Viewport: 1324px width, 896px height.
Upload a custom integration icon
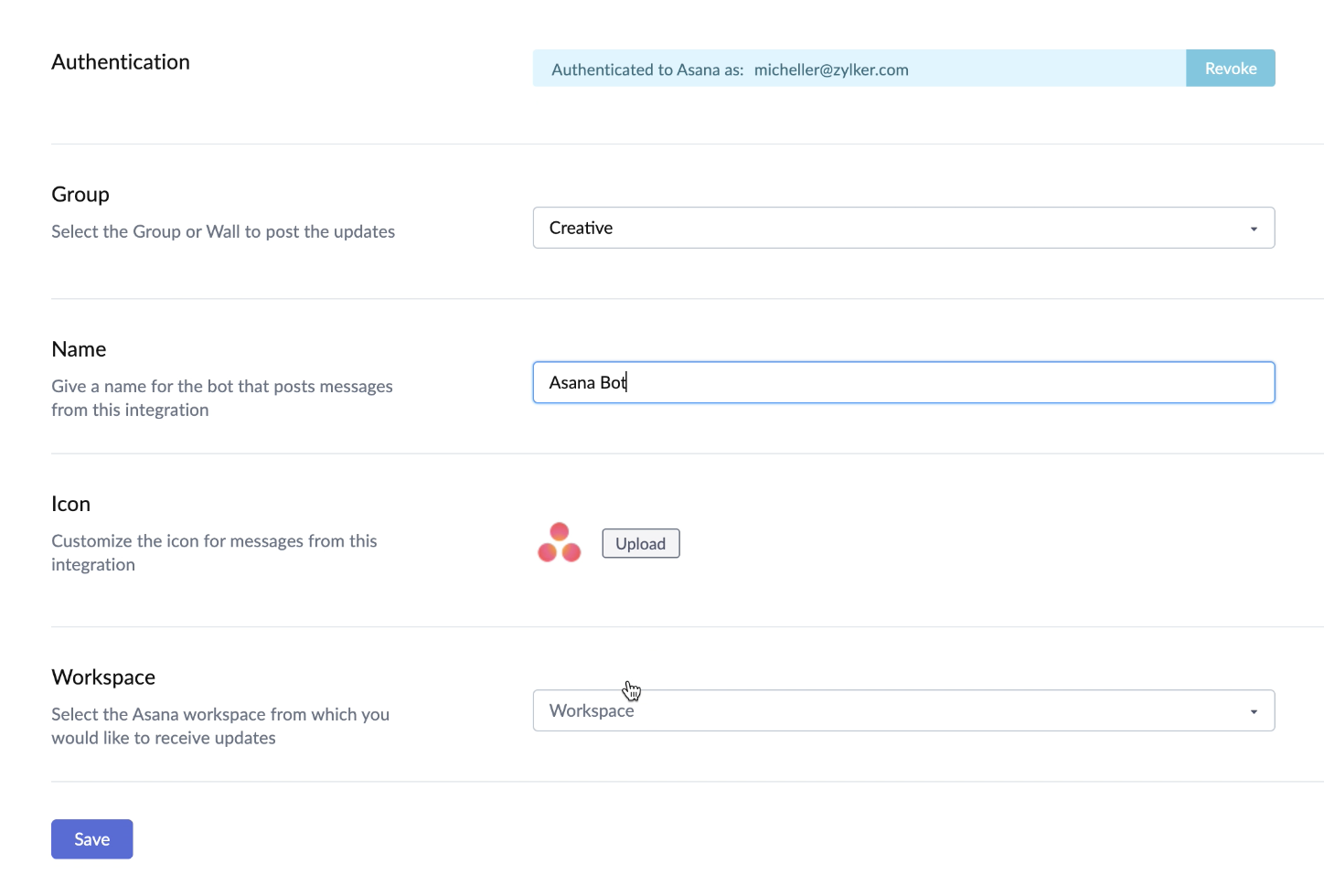(641, 543)
